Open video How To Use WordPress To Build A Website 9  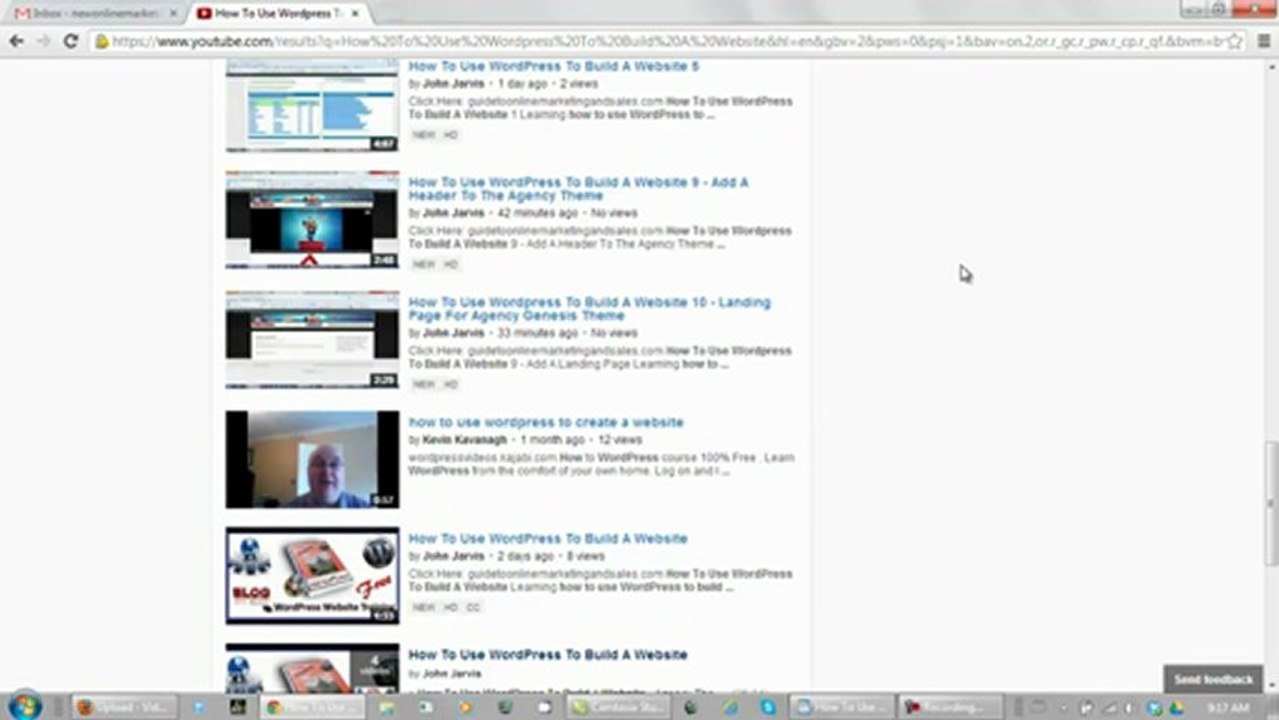[x=578, y=189]
